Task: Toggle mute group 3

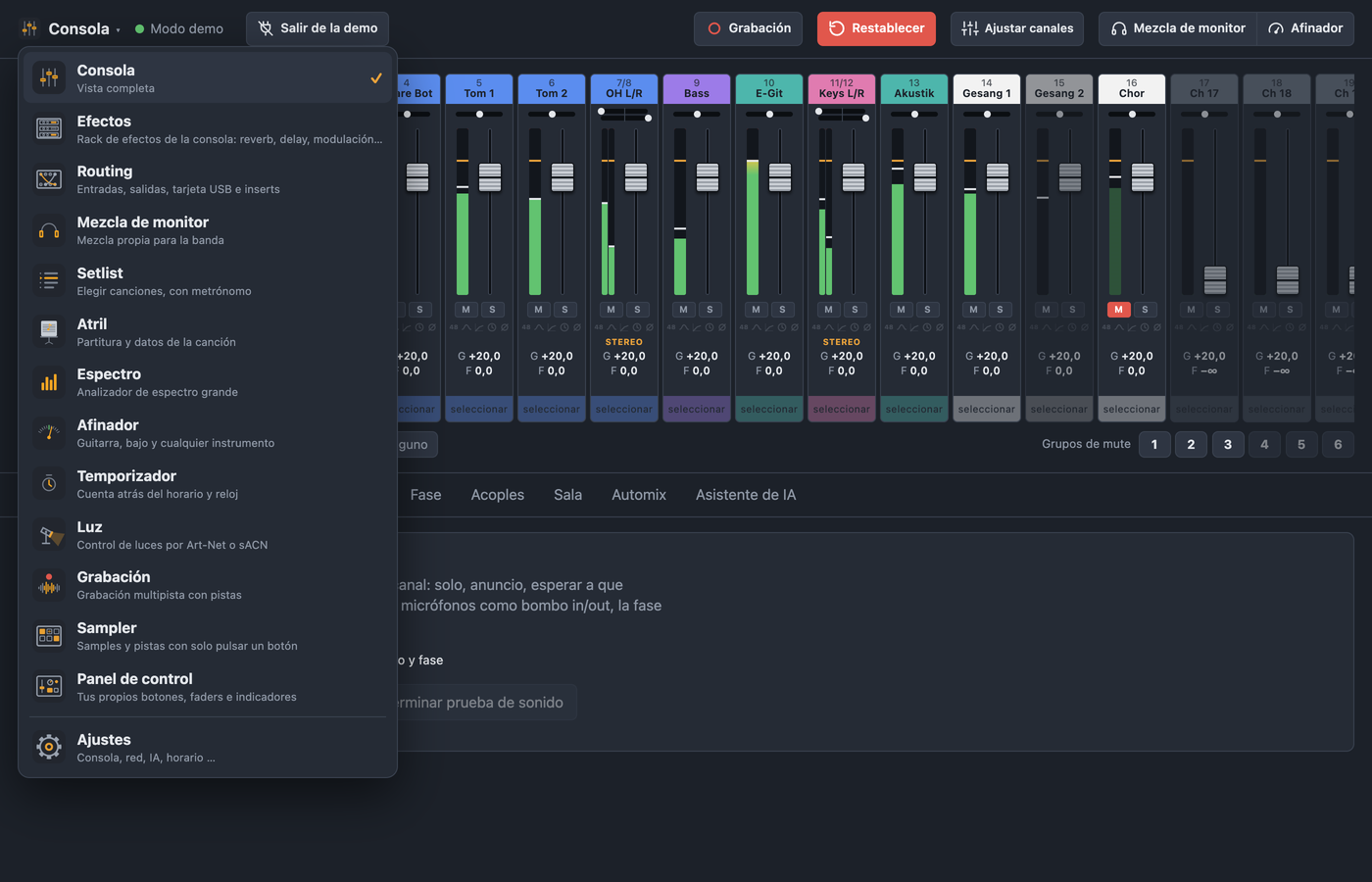Action: click(x=1228, y=444)
